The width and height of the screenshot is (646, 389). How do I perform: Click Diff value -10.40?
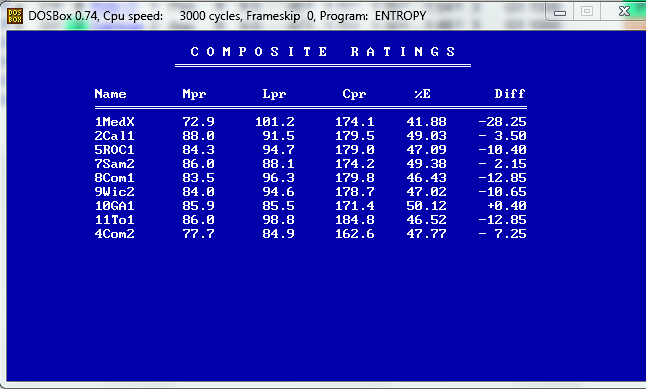[x=502, y=150]
